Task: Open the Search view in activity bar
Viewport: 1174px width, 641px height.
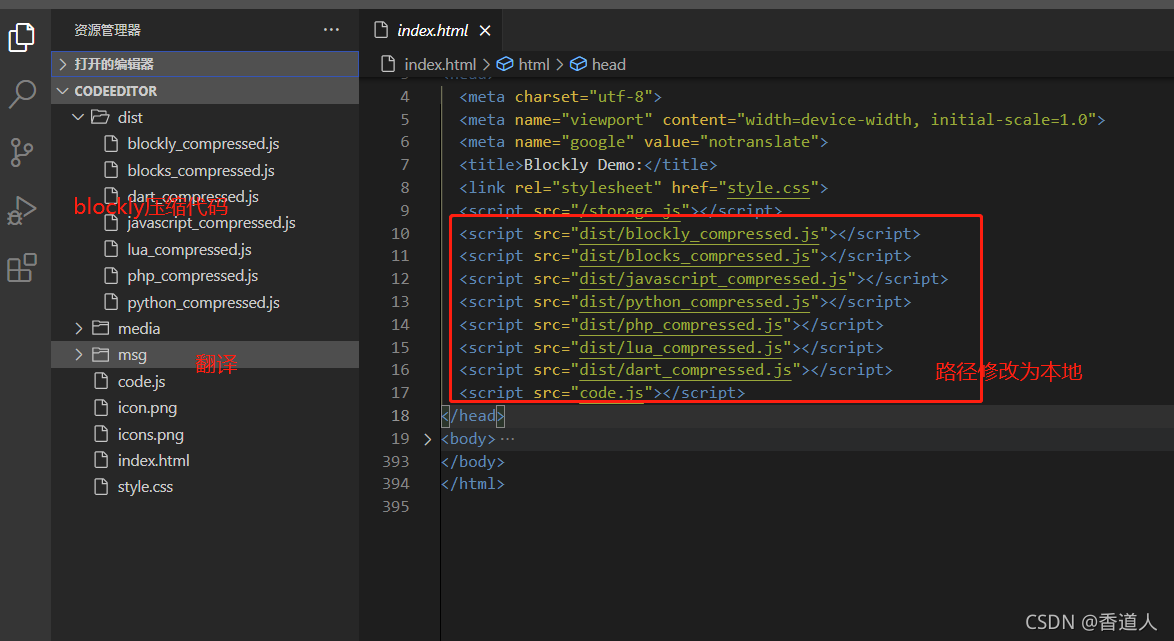Action: pyautogui.click(x=22, y=94)
